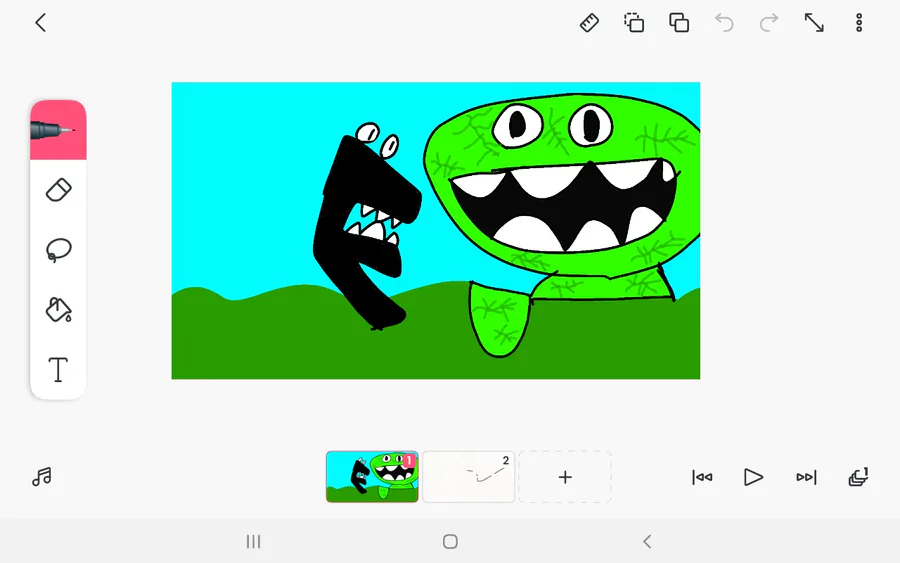Viewport: 900px width, 563px height.
Task: Open Android recent apps
Action: (x=253, y=541)
